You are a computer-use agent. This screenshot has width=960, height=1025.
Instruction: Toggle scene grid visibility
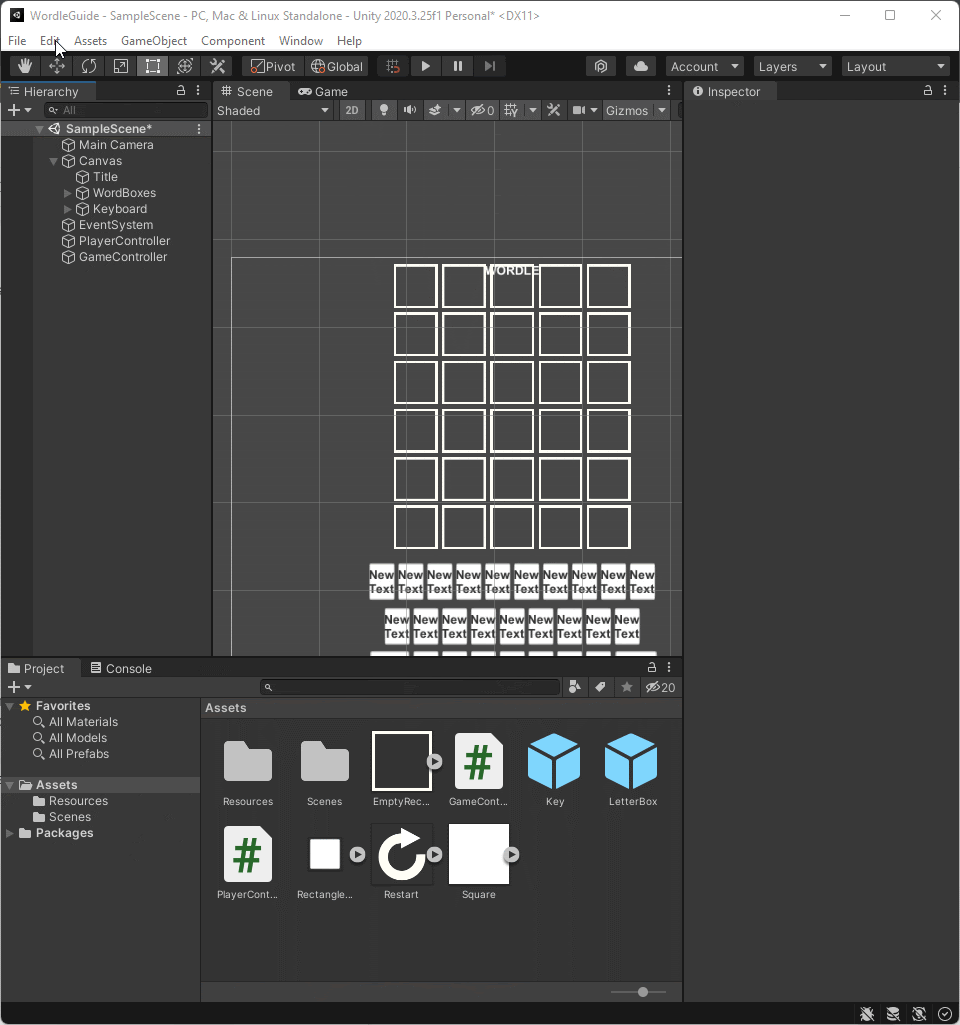pos(511,110)
